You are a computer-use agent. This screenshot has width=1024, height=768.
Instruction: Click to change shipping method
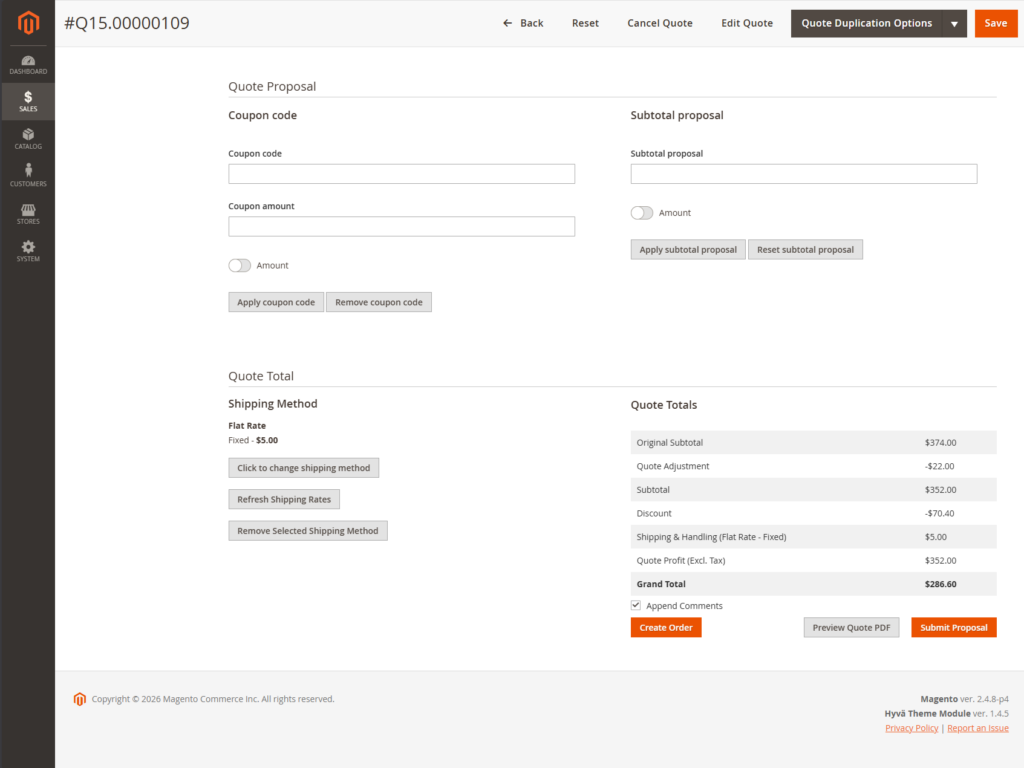point(304,468)
